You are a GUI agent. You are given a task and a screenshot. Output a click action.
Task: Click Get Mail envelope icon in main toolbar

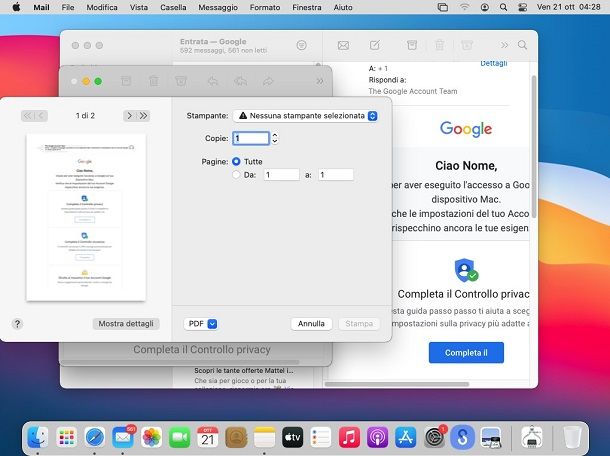point(343,46)
